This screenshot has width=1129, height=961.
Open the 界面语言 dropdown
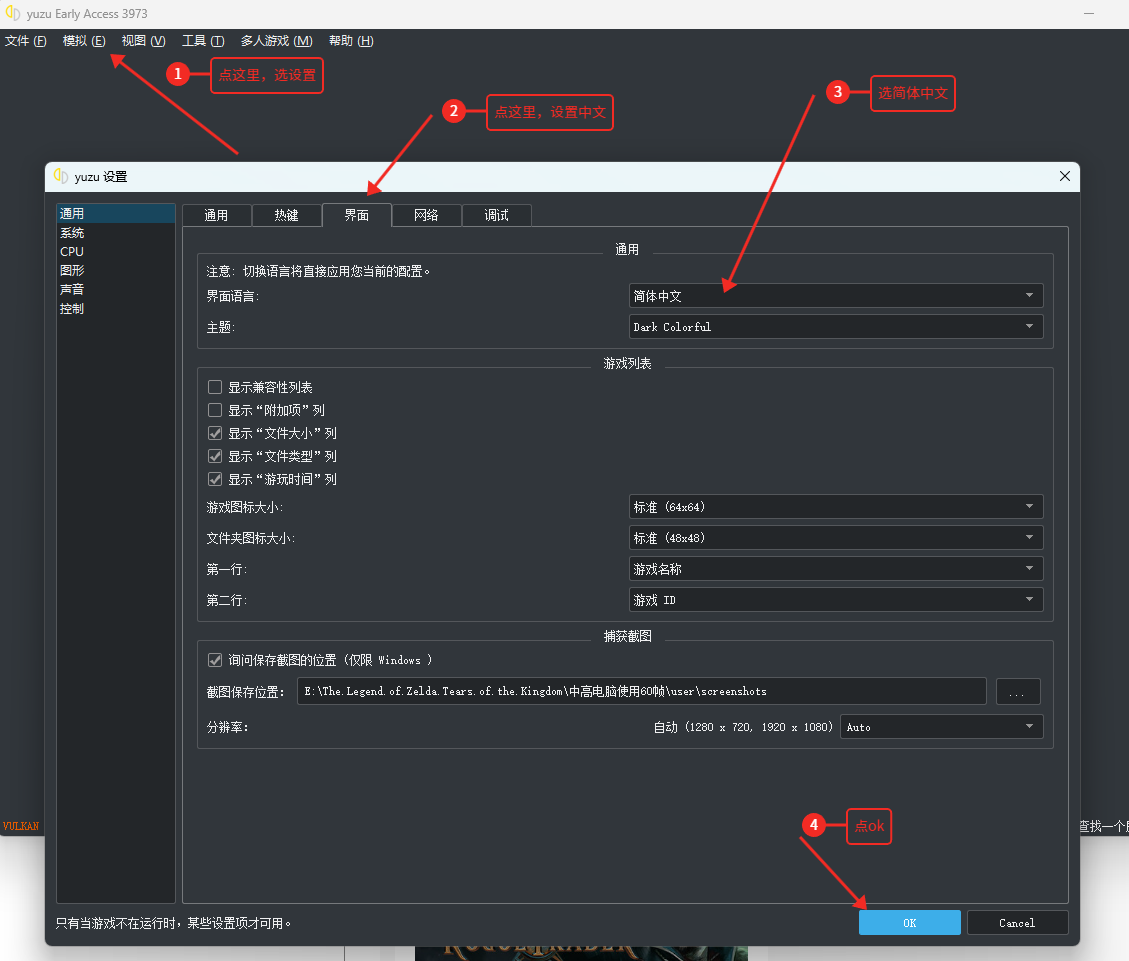(x=835, y=296)
